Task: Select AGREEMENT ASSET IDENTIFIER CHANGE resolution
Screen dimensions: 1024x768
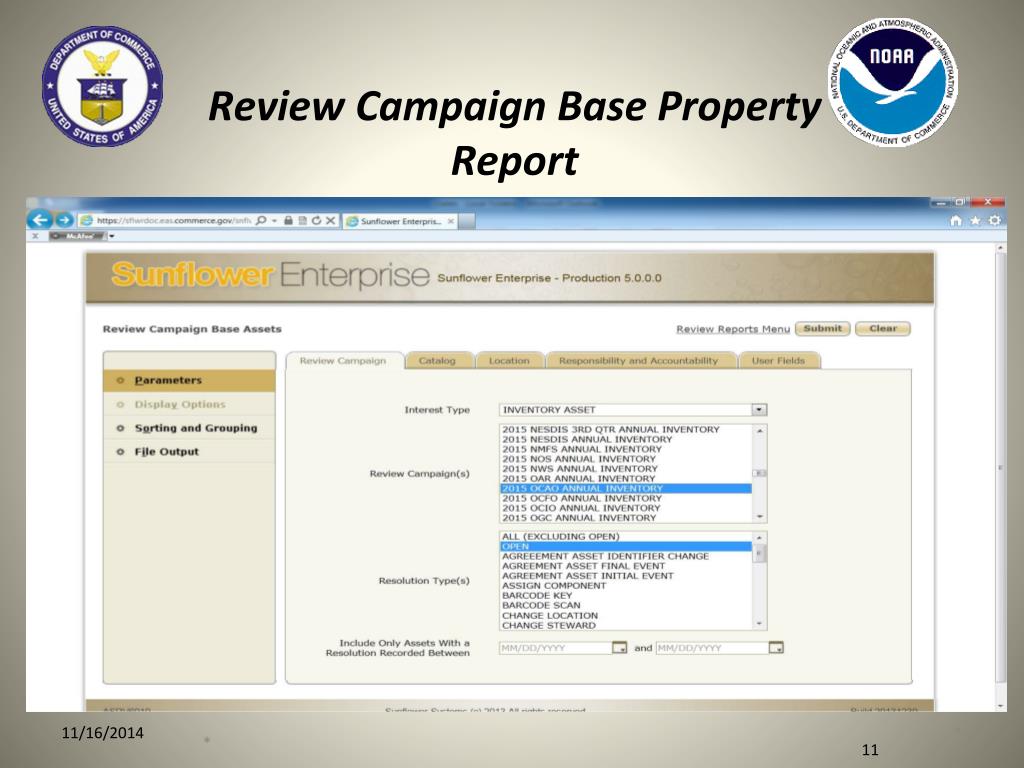Action: click(x=626, y=556)
